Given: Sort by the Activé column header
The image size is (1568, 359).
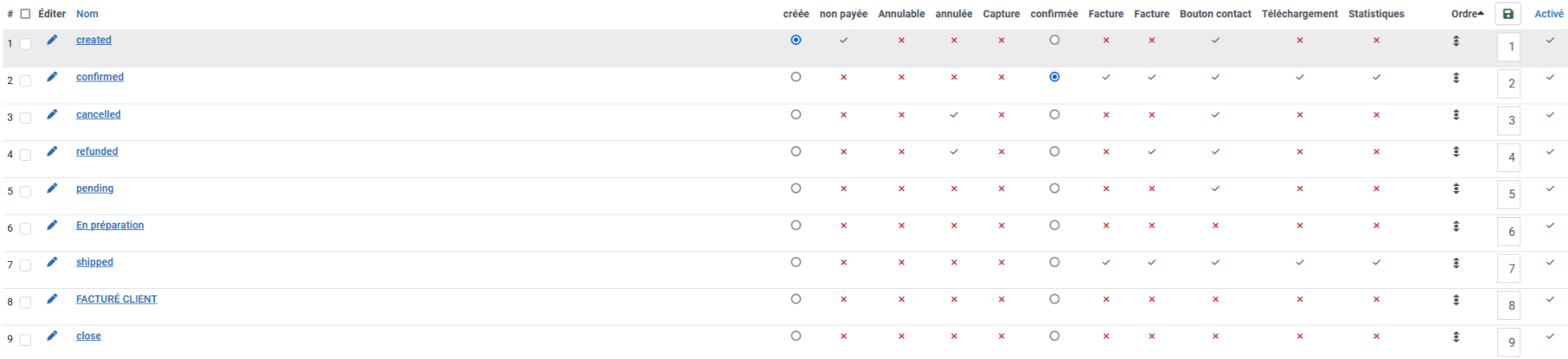Looking at the screenshot, I should (1548, 14).
